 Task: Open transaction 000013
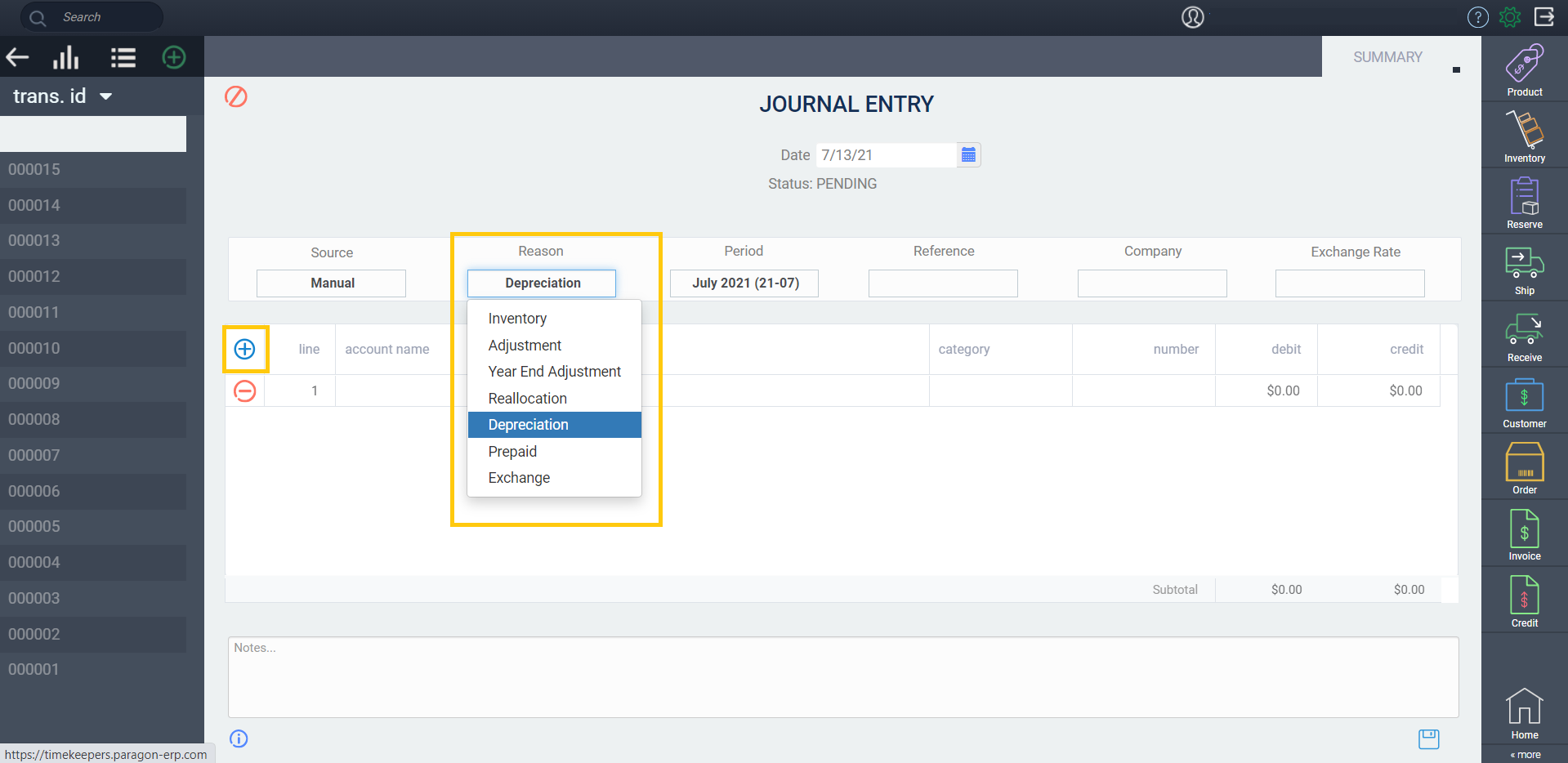[x=93, y=241]
